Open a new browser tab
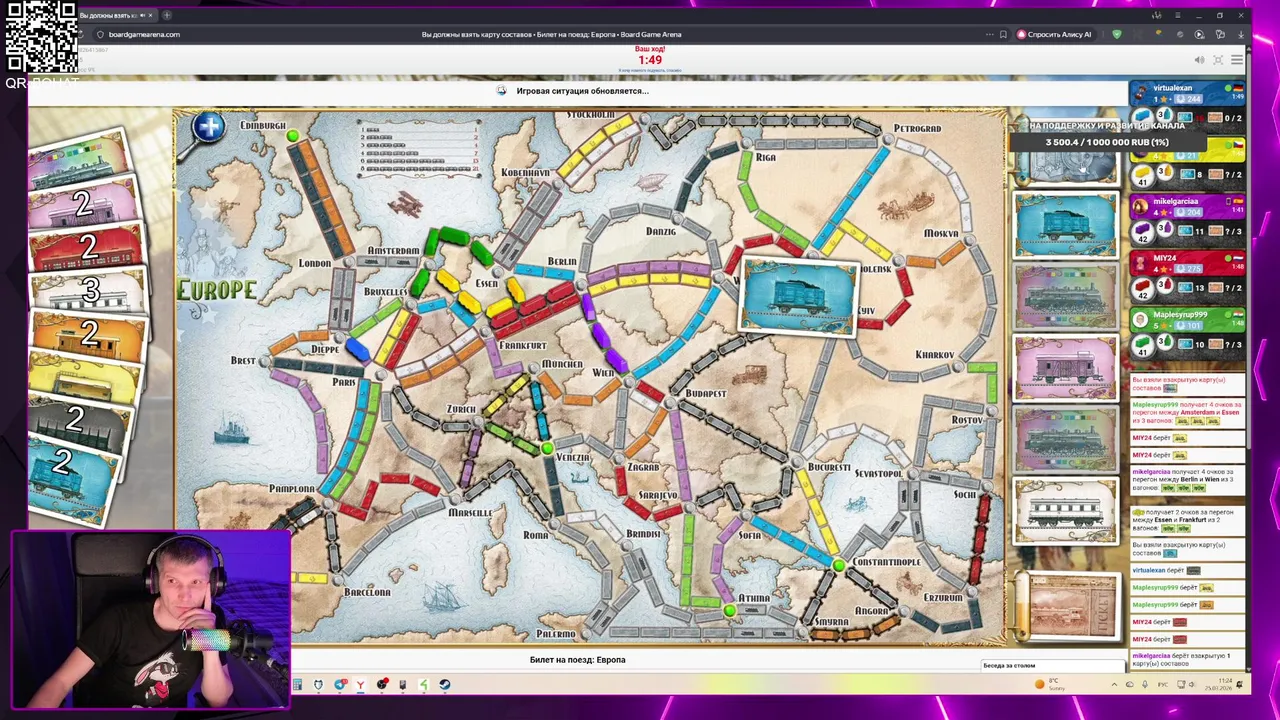 167,15
